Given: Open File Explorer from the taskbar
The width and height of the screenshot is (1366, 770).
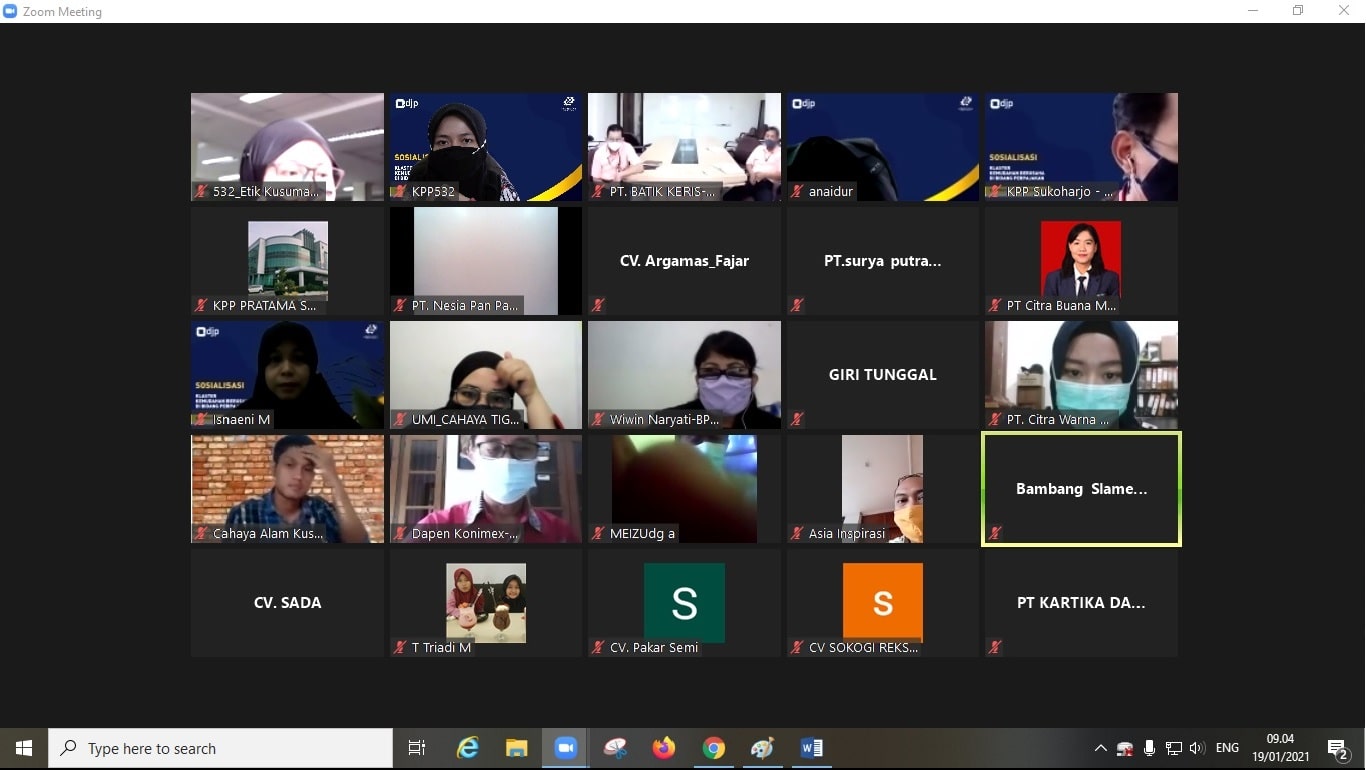Looking at the screenshot, I should tap(516, 748).
